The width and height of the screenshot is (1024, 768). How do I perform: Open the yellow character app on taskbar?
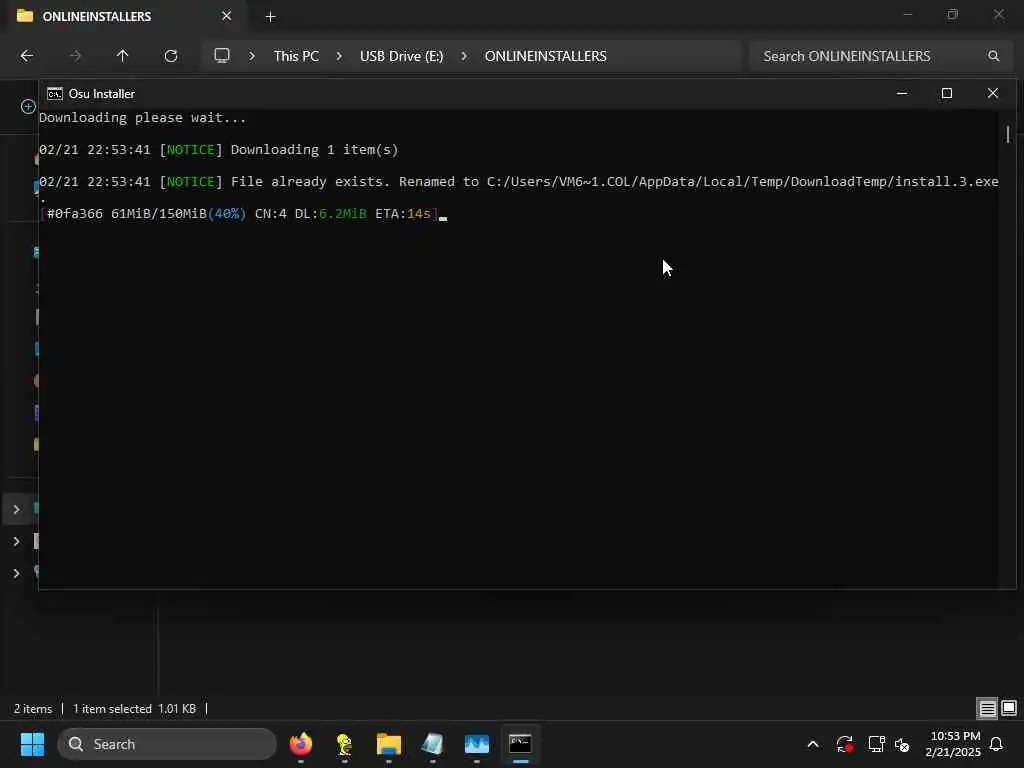(x=344, y=744)
